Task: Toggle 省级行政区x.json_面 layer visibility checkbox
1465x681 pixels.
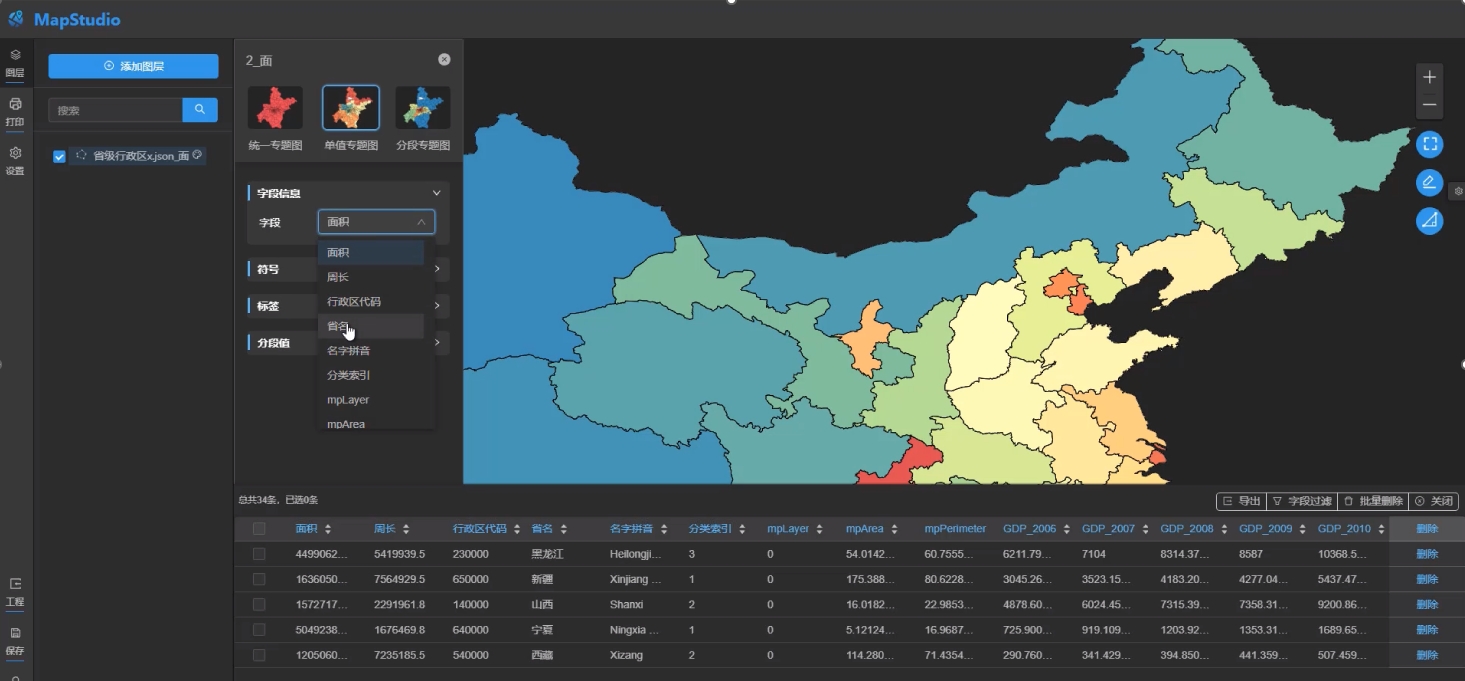Action: point(59,156)
